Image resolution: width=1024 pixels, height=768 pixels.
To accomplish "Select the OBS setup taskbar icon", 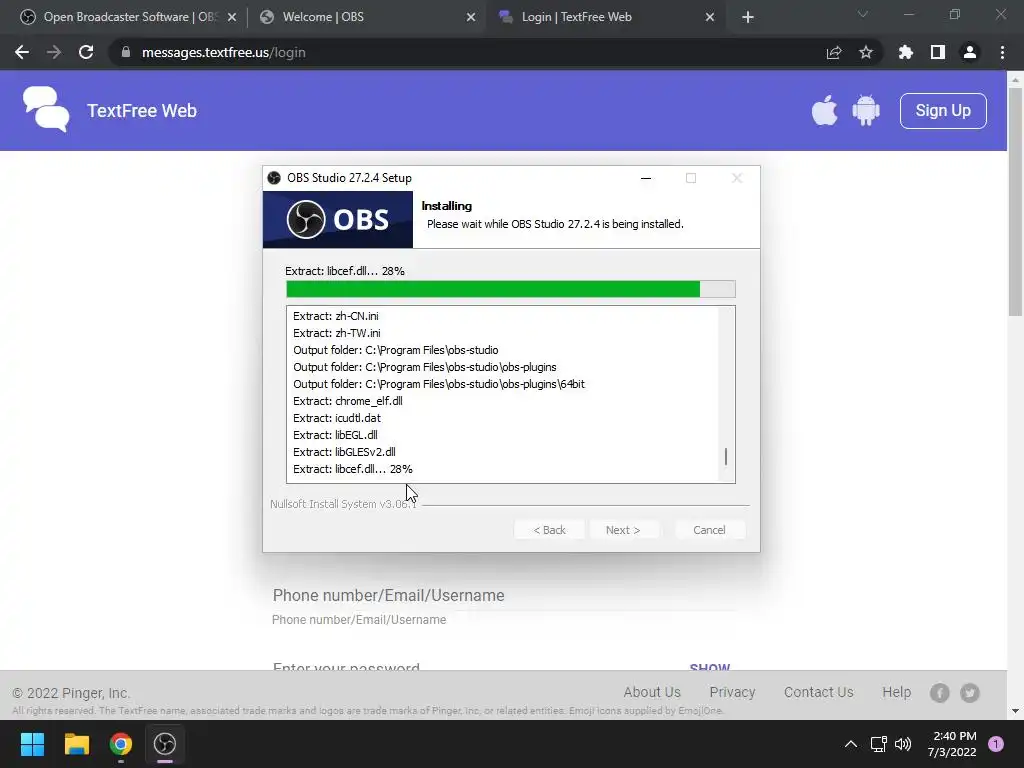I will coord(165,744).
